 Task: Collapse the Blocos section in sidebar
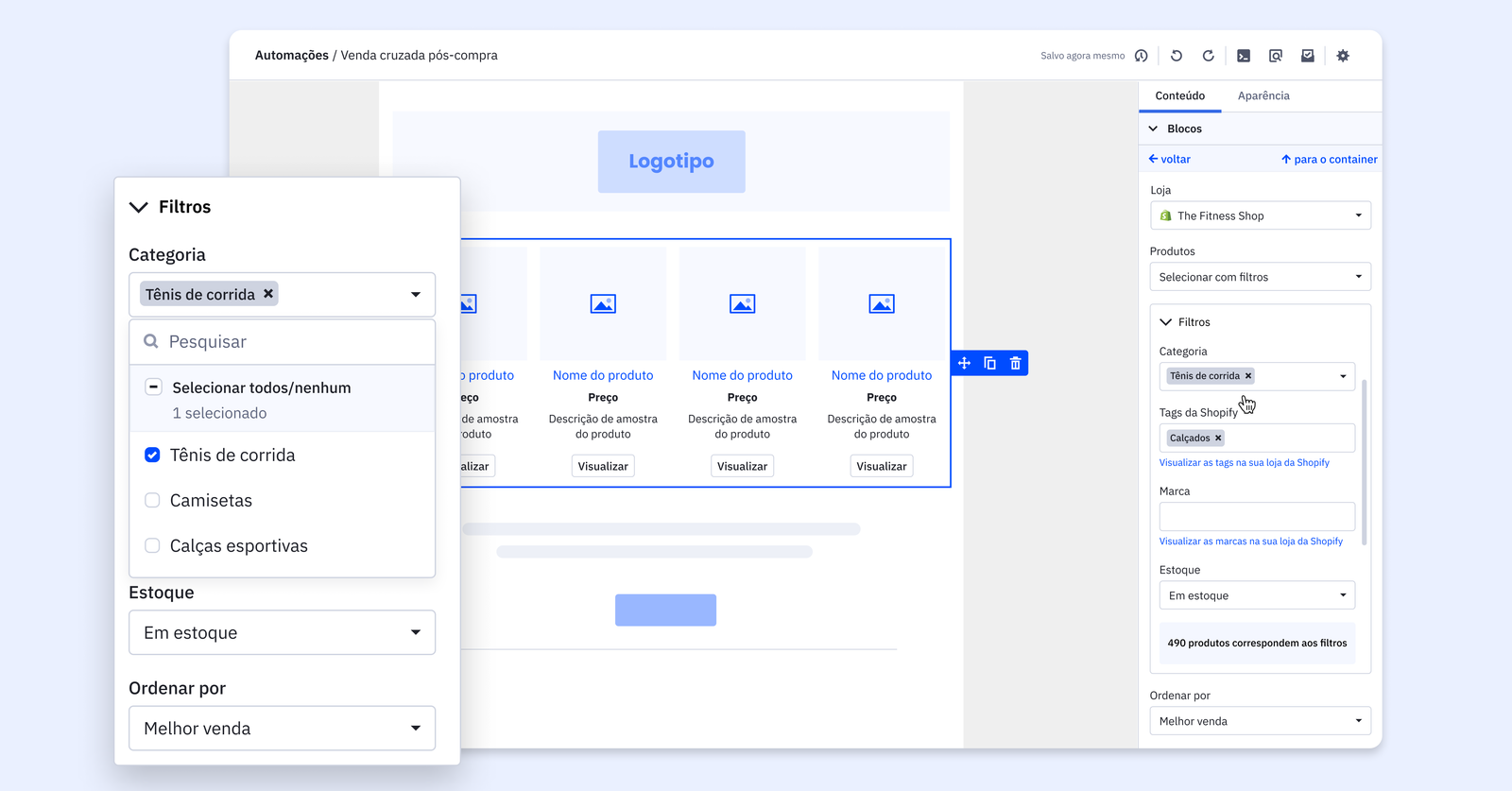(x=1154, y=129)
